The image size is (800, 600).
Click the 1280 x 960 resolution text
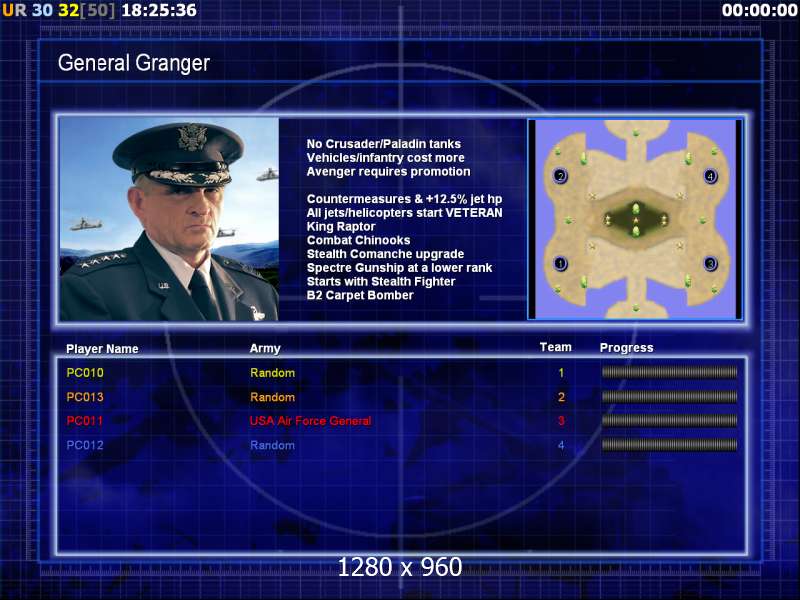[x=399, y=567]
